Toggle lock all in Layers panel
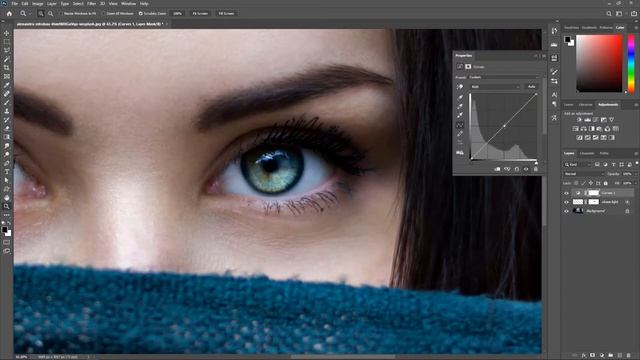This screenshot has width=640, height=360. point(606,183)
